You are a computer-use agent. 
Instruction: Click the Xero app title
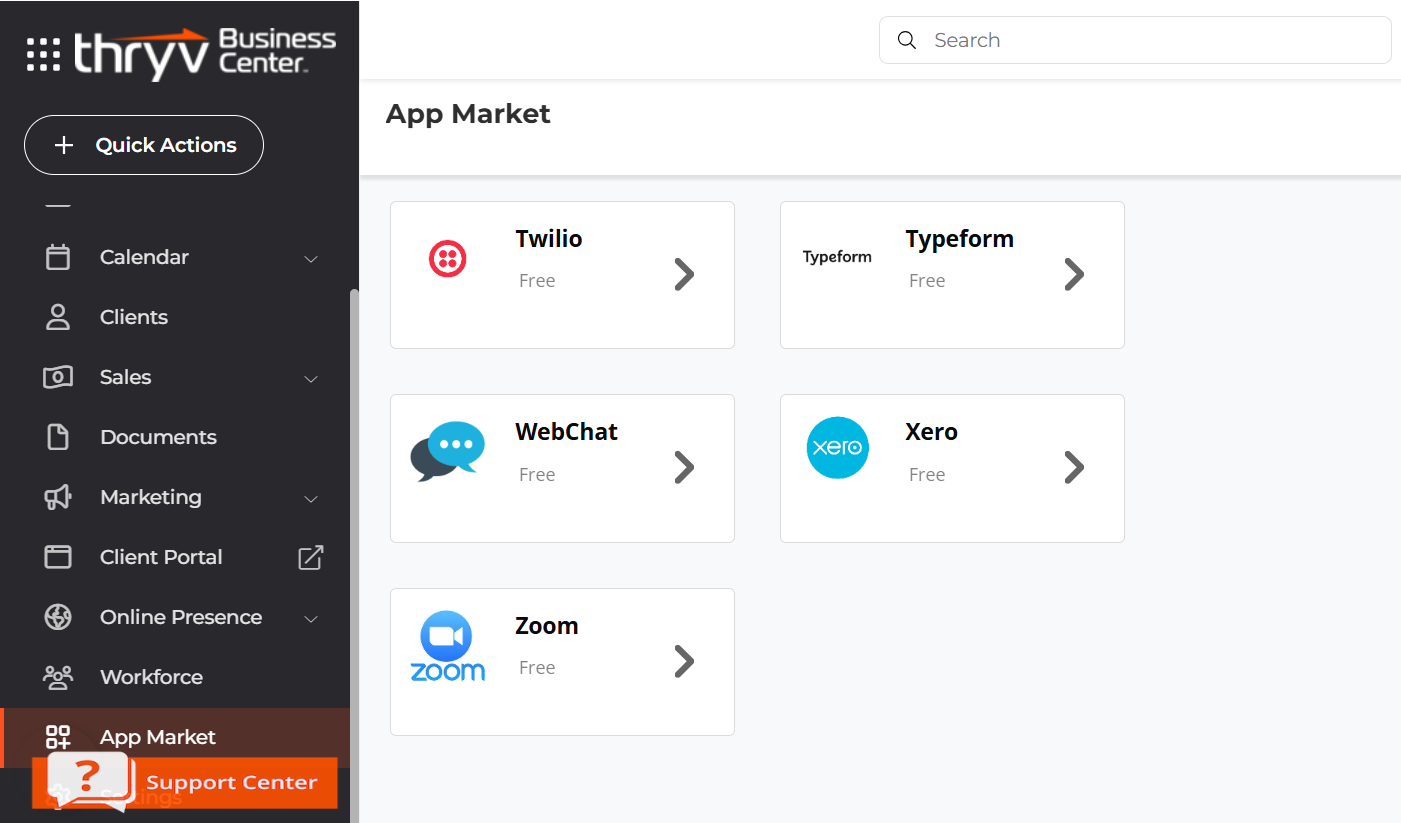[x=932, y=432]
